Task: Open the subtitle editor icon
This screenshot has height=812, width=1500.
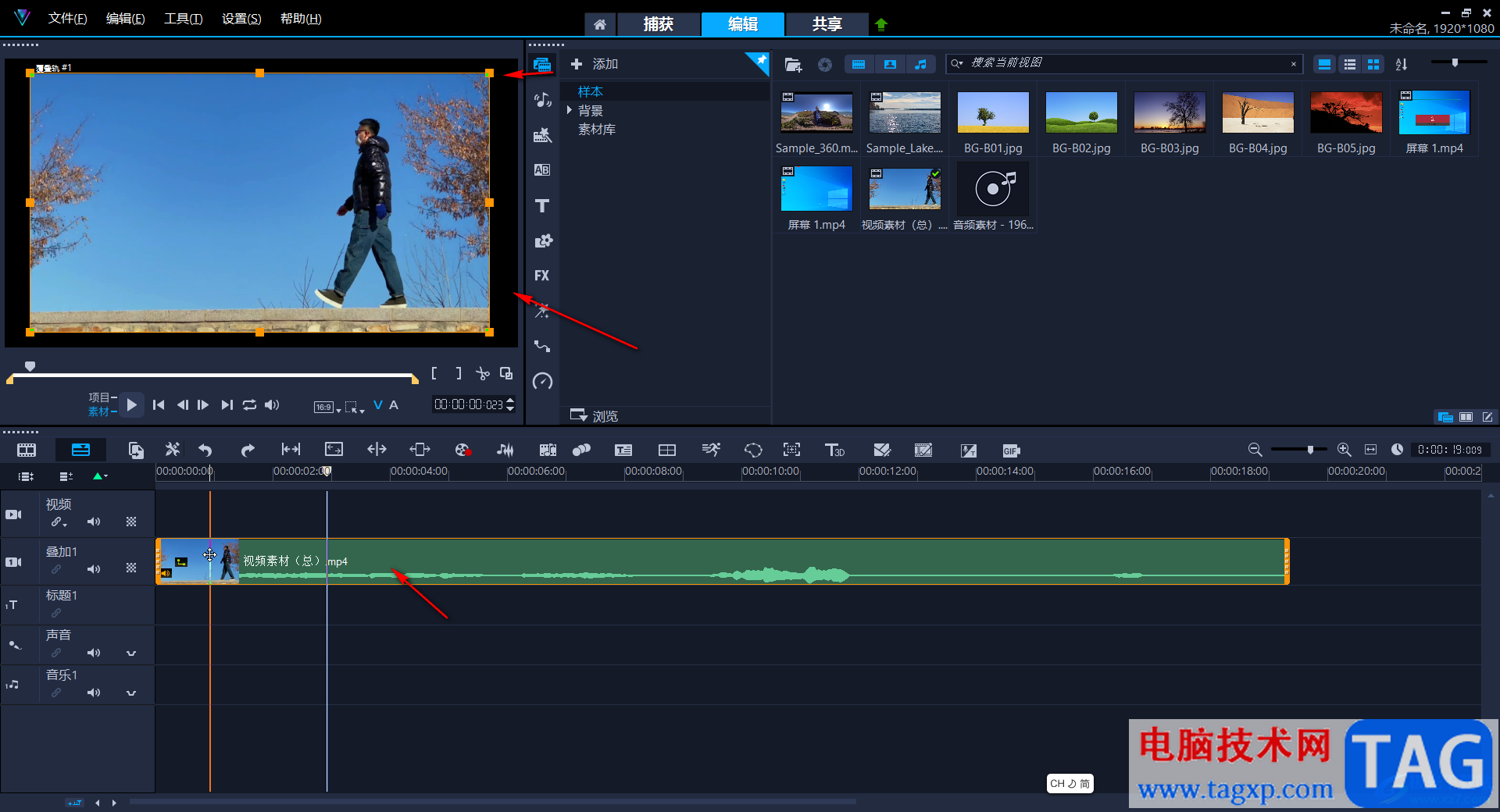Action: point(623,450)
